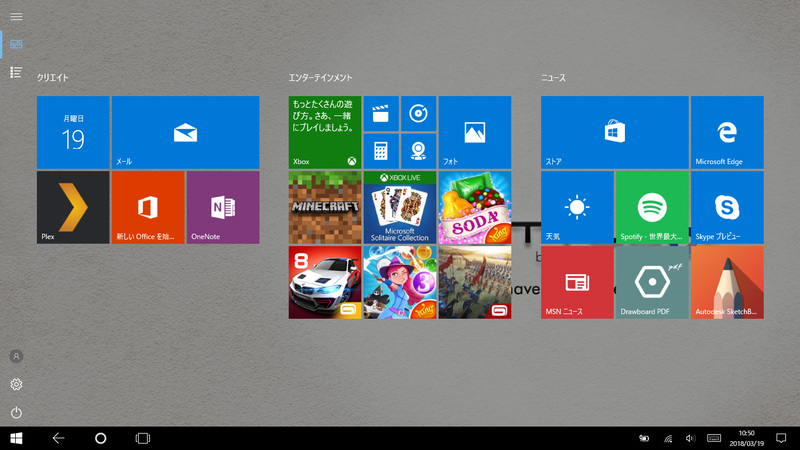Open the power options button
The image size is (800, 450).
pyautogui.click(x=16, y=412)
